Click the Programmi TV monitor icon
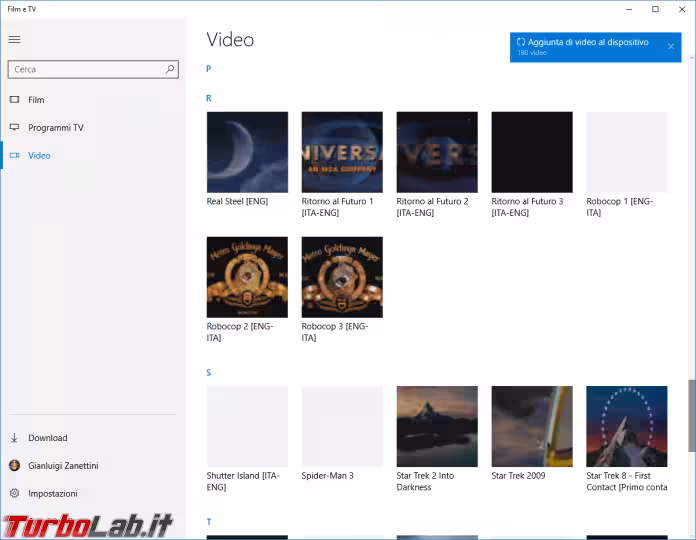The image size is (696, 540). tap(15, 127)
